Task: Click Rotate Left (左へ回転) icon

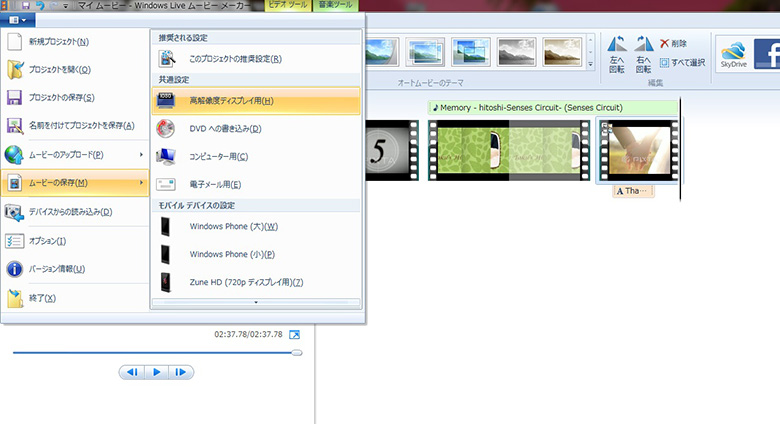Action: [x=617, y=45]
